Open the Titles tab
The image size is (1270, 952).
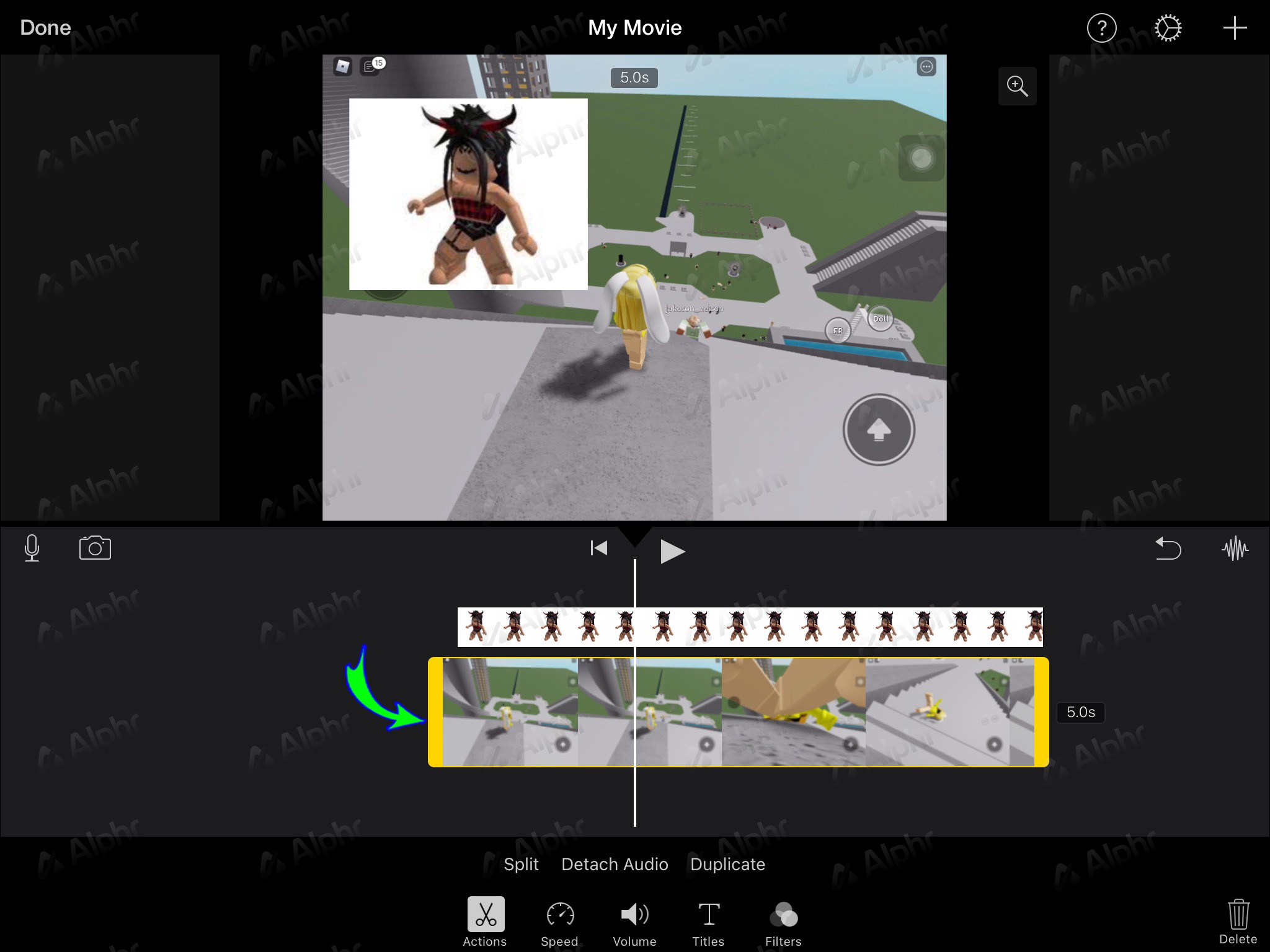pyautogui.click(x=708, y=923)
